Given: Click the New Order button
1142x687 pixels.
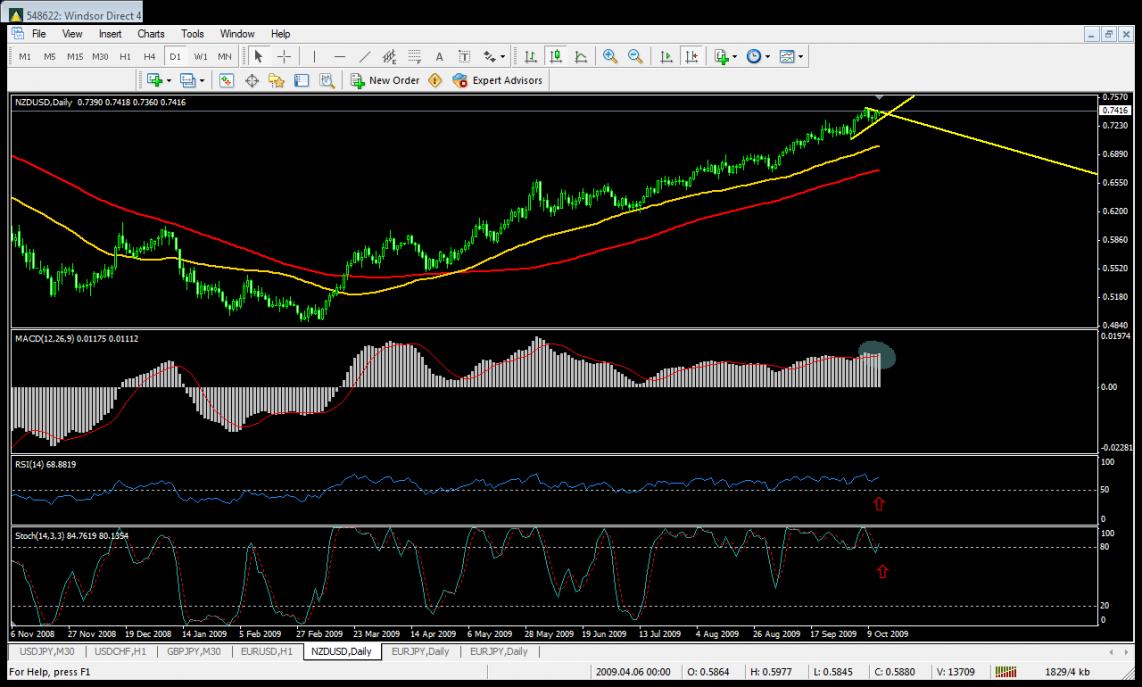Looking at the screenshot, I should 385,80.
